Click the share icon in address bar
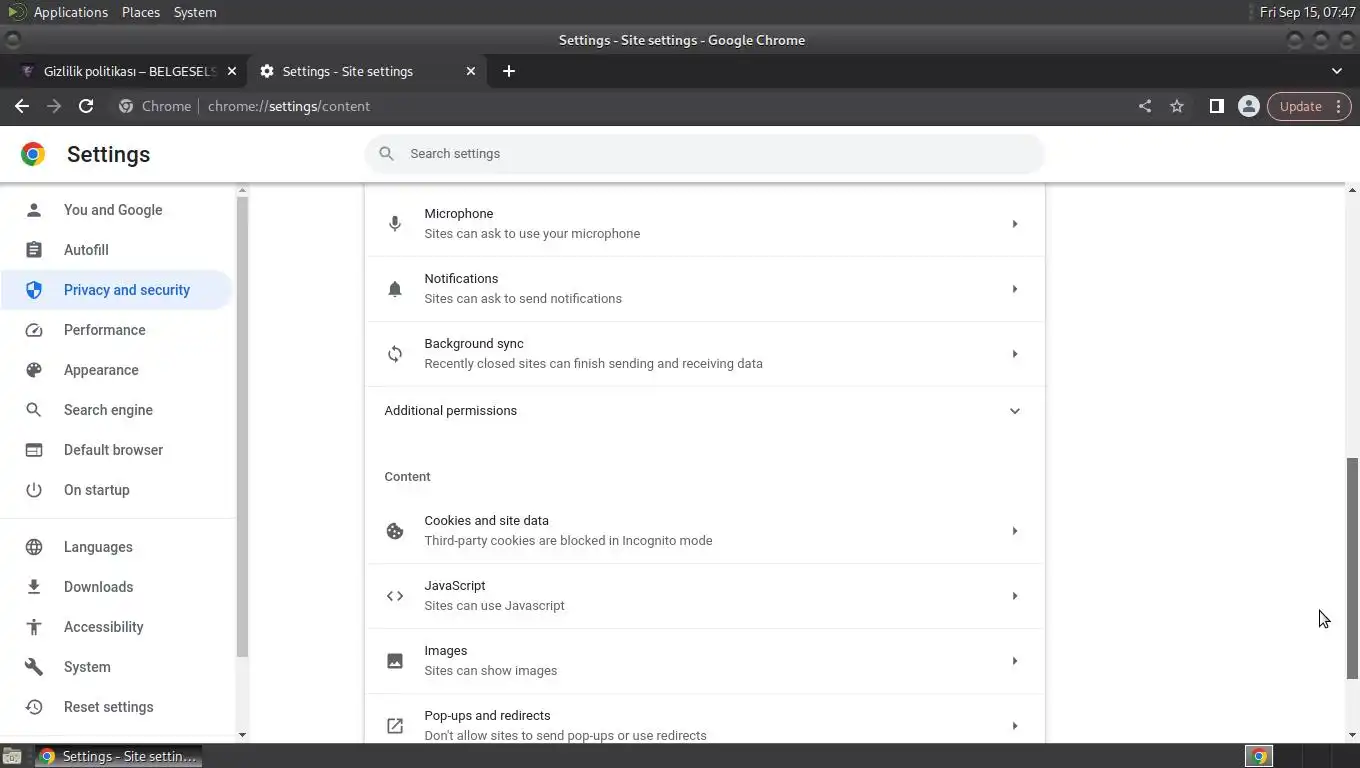Viewport: 1360px width, 768px height. tap(1145, 106)
